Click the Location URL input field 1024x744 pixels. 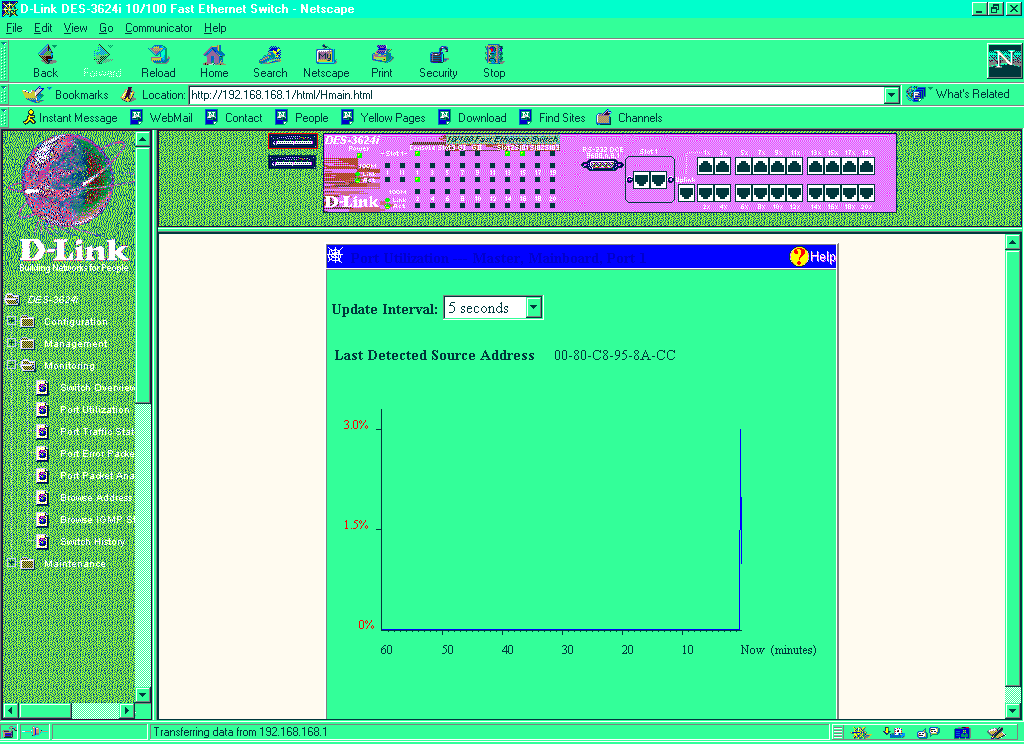(x=535, y=95)
